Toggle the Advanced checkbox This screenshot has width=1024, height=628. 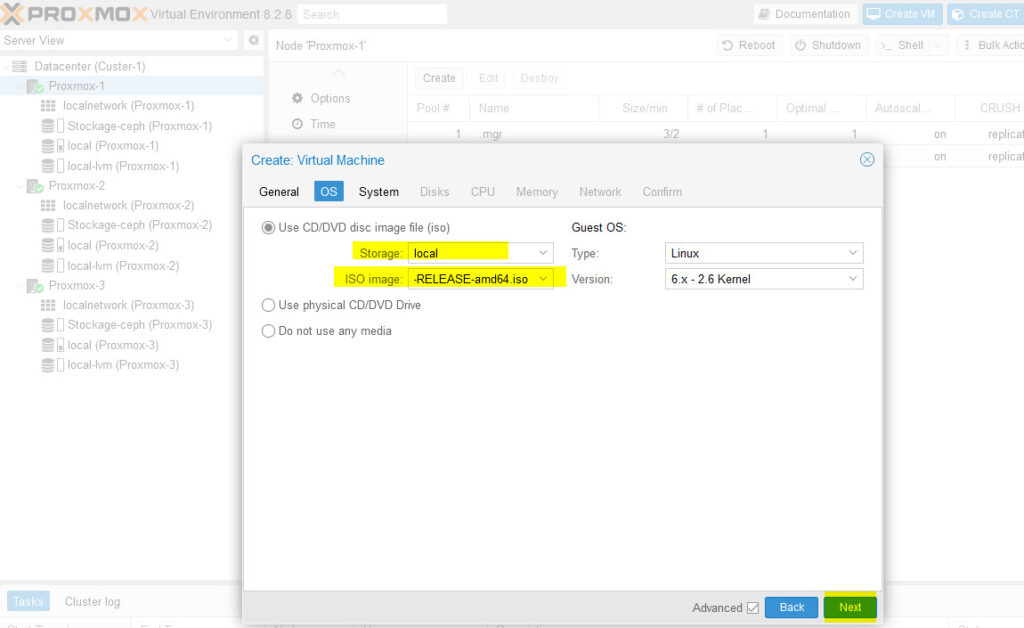coord(753,608)
